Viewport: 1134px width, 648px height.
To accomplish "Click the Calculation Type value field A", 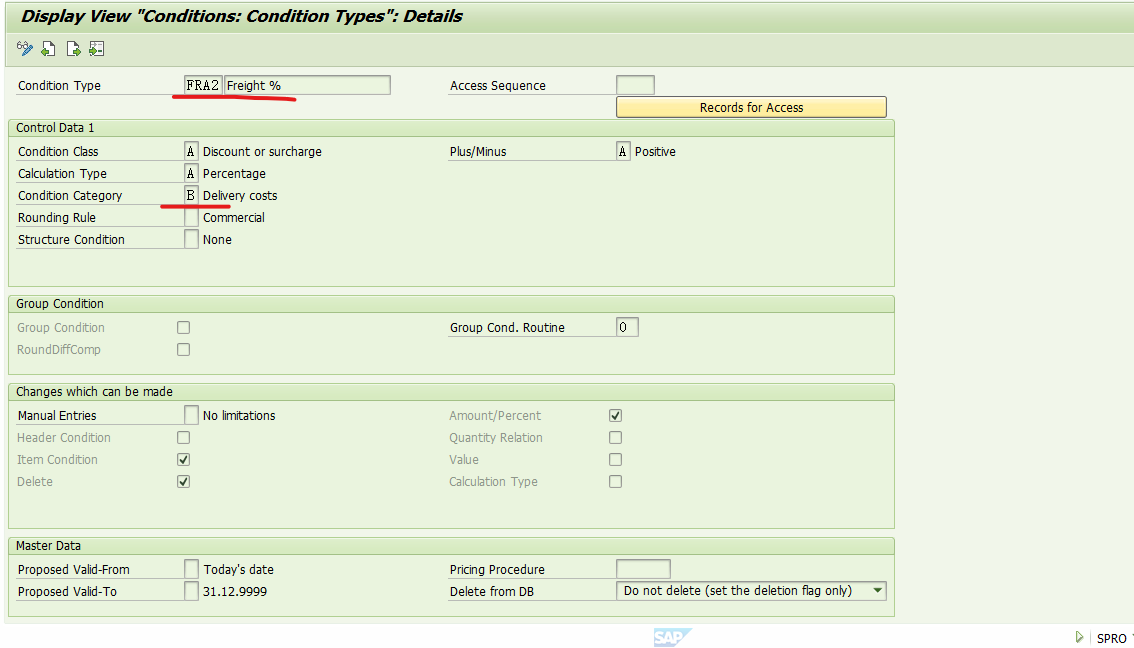I will 191,174.
